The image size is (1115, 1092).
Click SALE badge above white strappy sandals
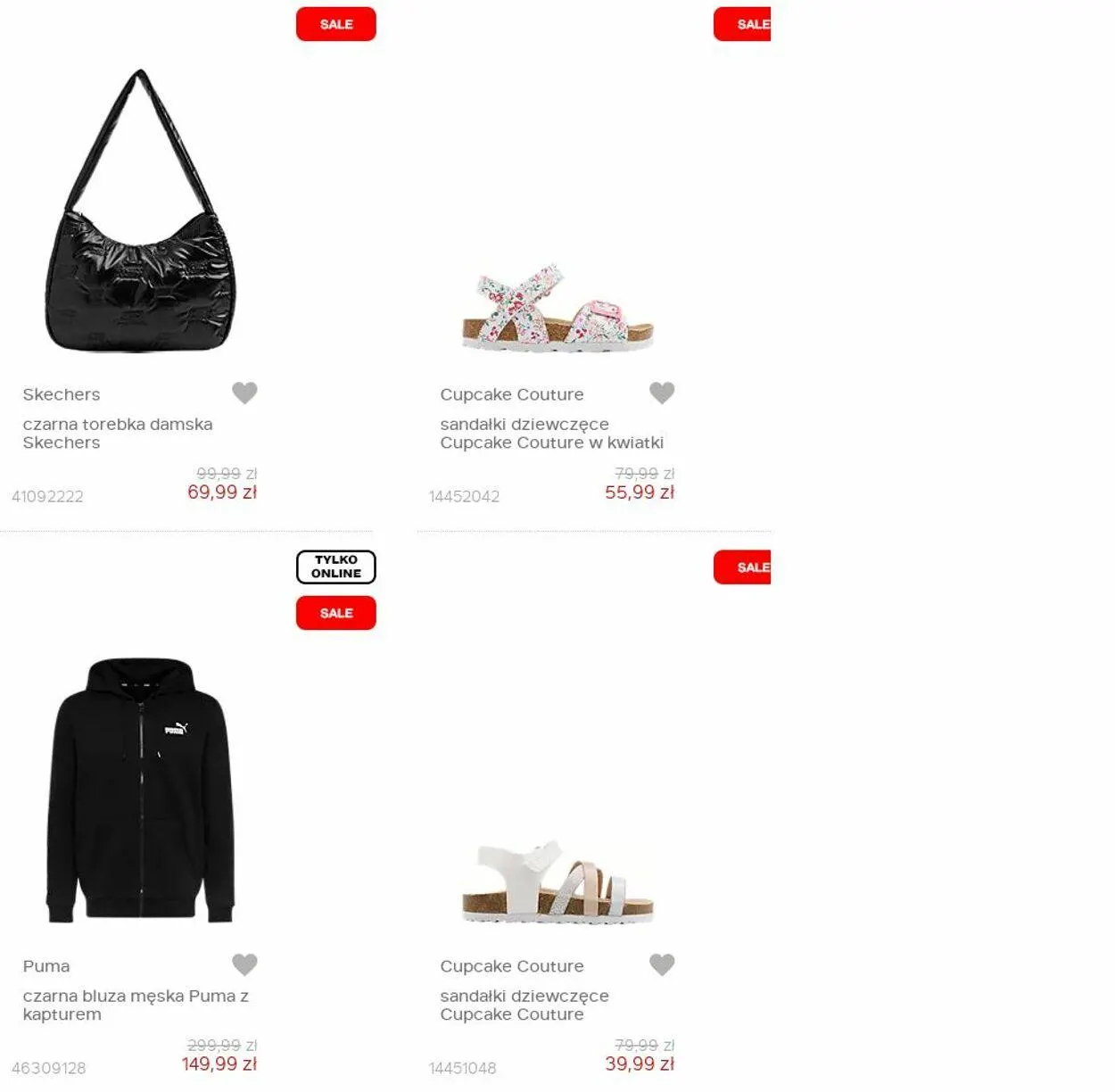click(742, 567)
